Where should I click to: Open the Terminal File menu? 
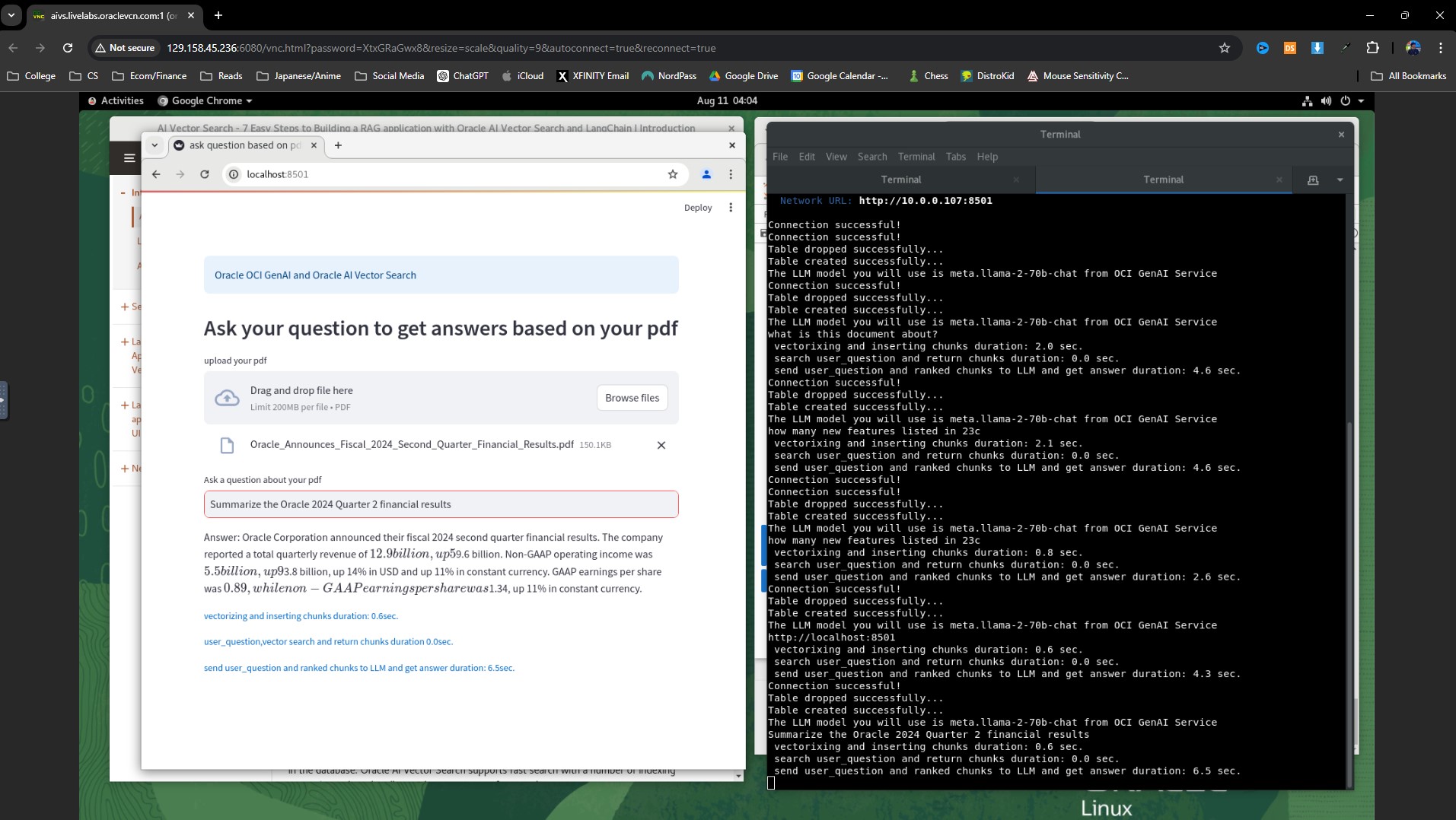(780, 157)
